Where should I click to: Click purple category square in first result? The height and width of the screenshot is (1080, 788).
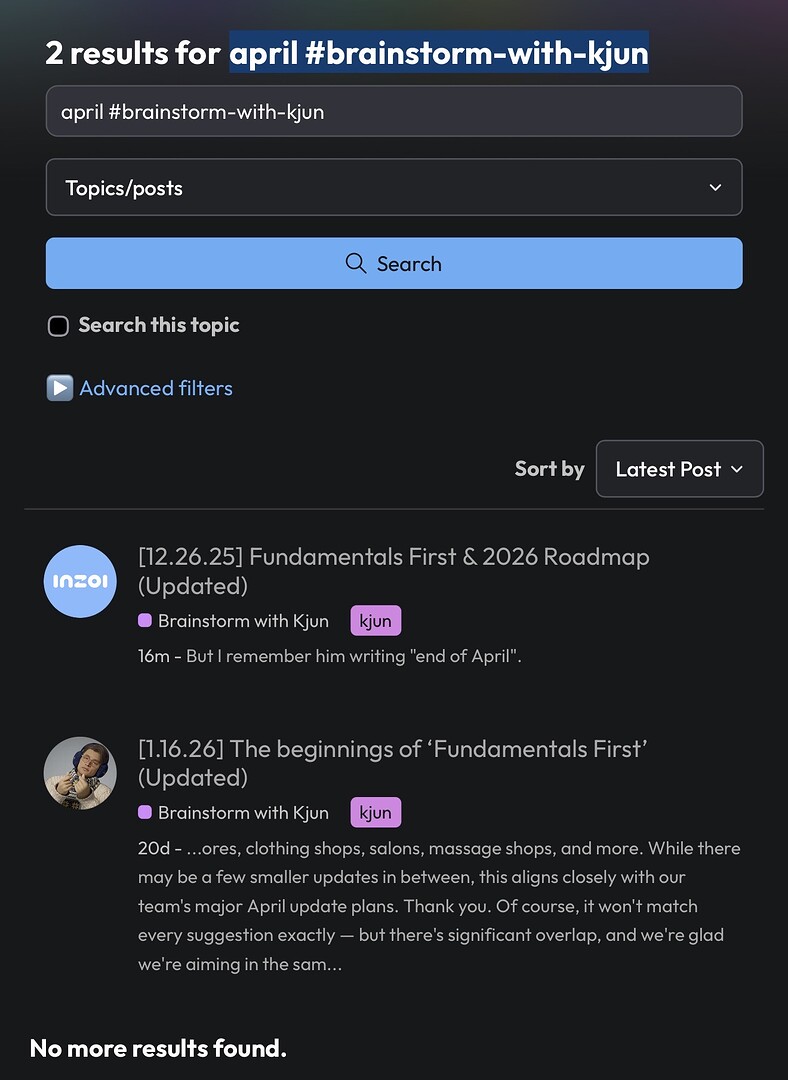(145, 620)
